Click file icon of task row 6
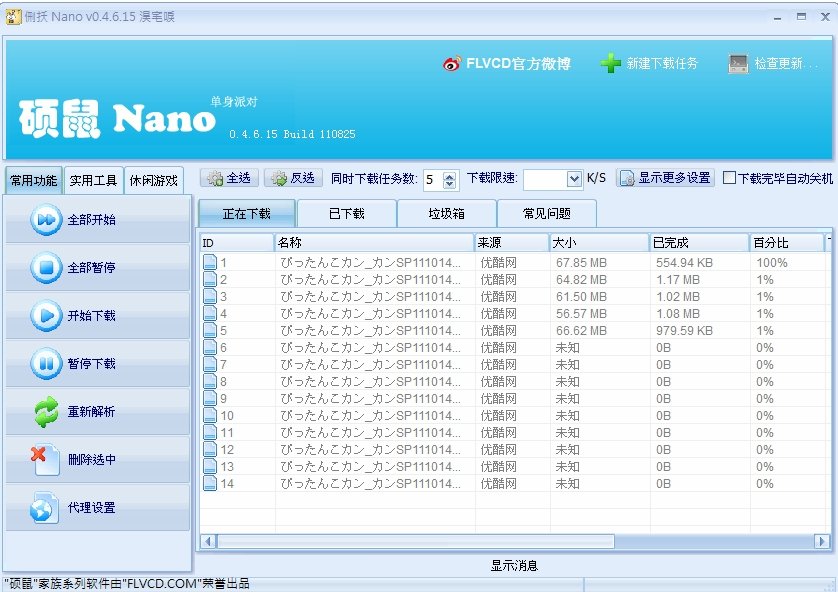 point(210,347)
